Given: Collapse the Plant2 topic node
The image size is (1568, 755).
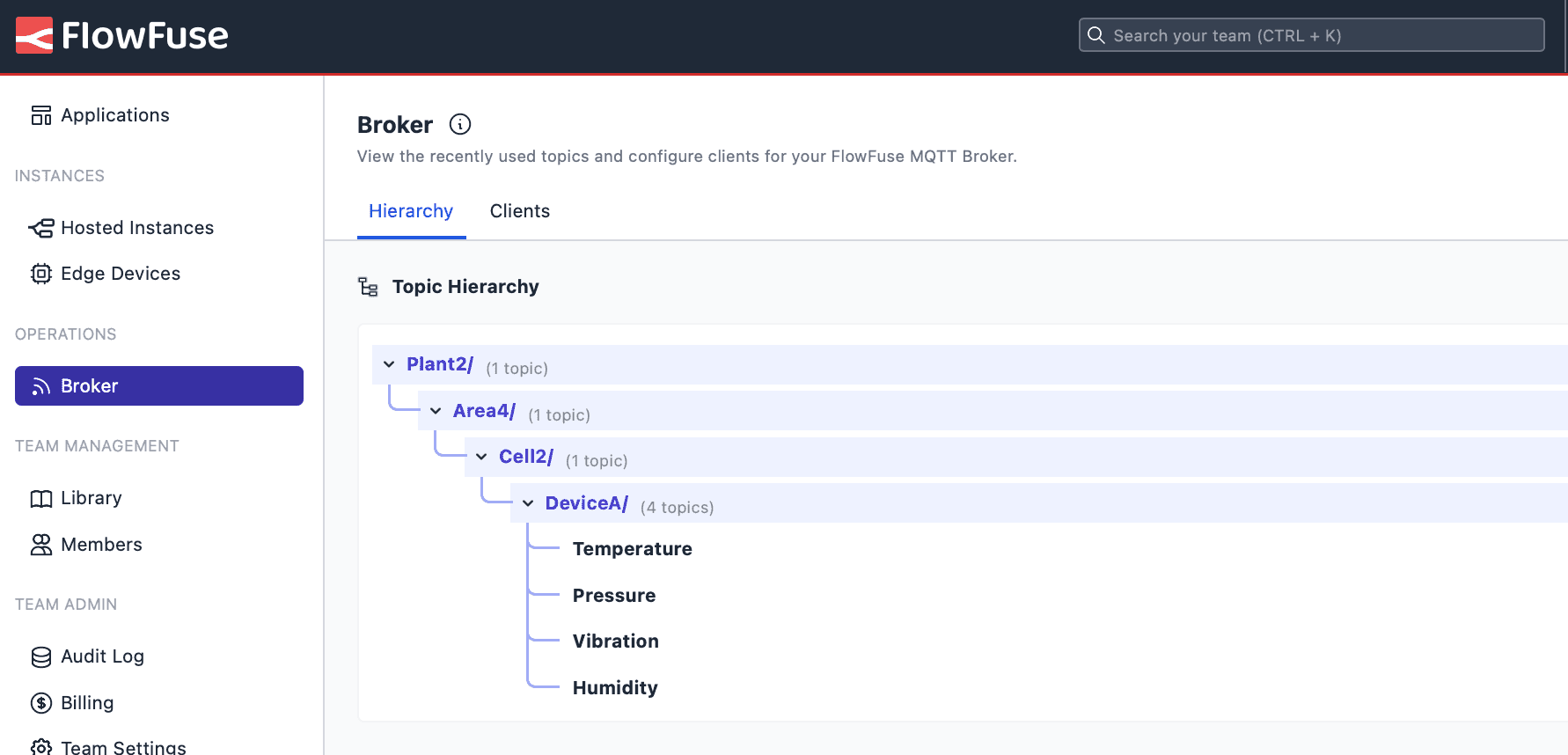Looking at the screenshot, I should (x=388, y=363).
